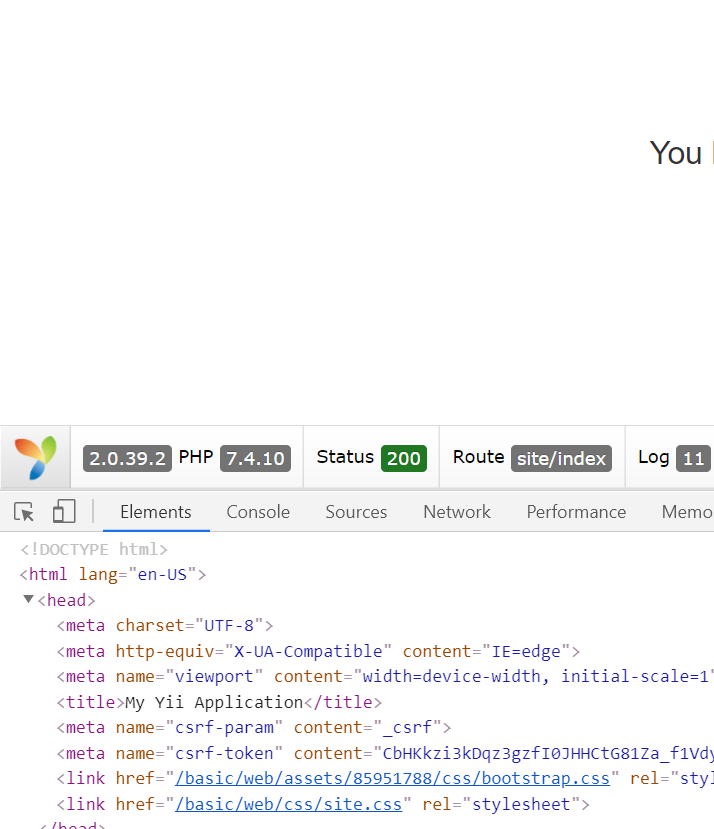Open the Route site/index debug panel
Image resolution: width=714 pixels, height=829 pixels.
(x=532, y=457)
